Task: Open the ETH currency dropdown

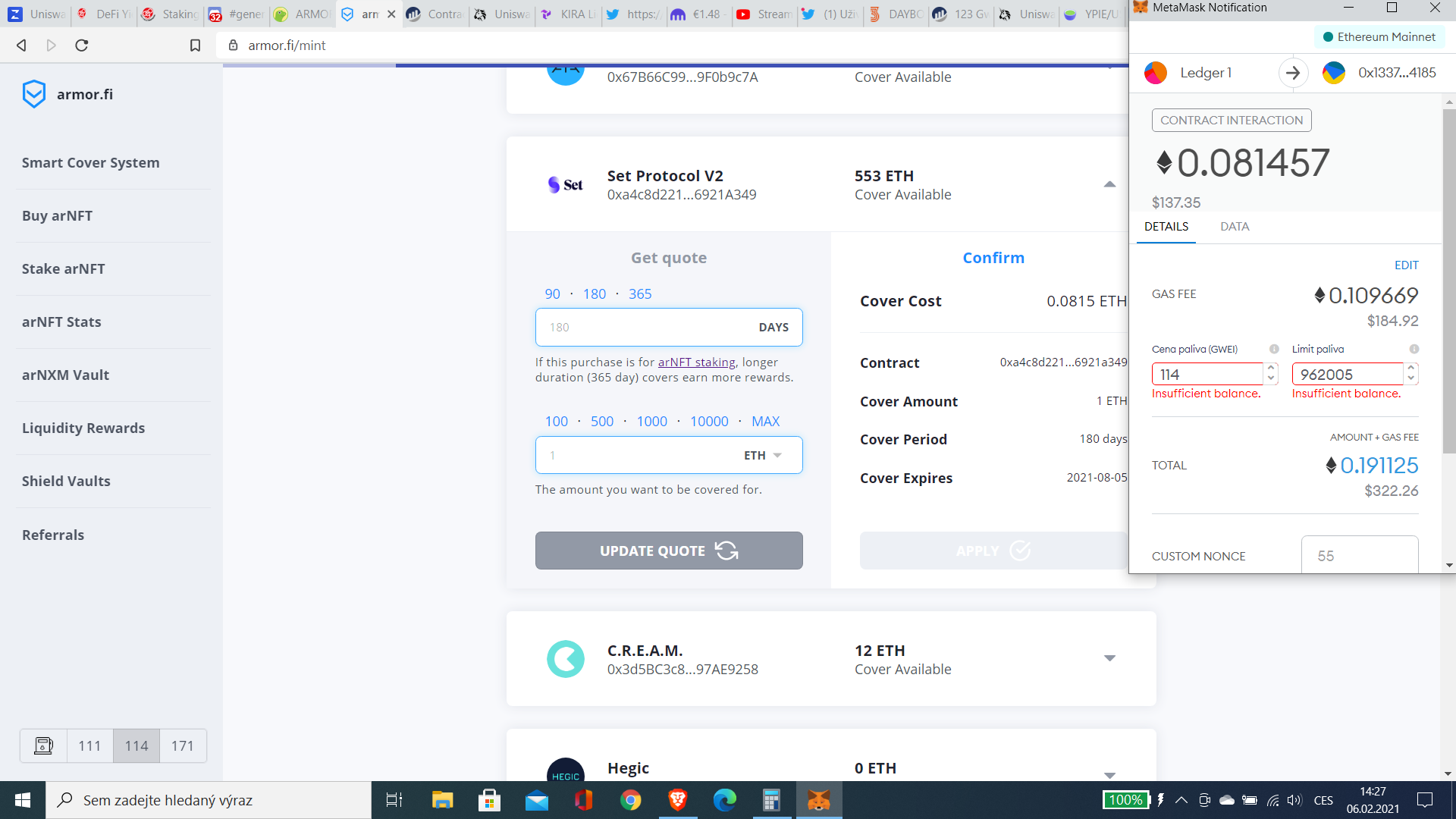Action: 763,455
